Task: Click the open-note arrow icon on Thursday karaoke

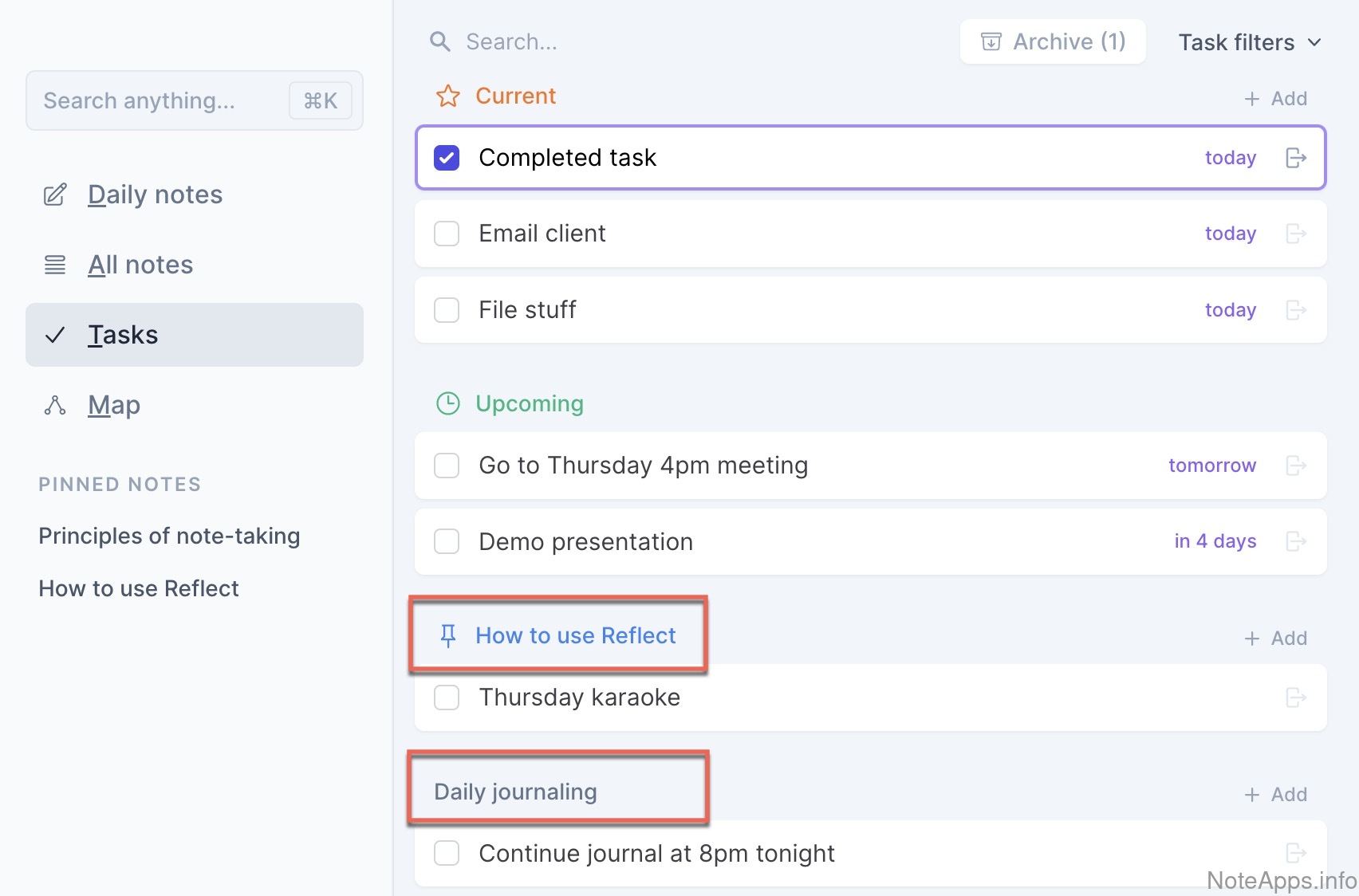Action: 1296,698
